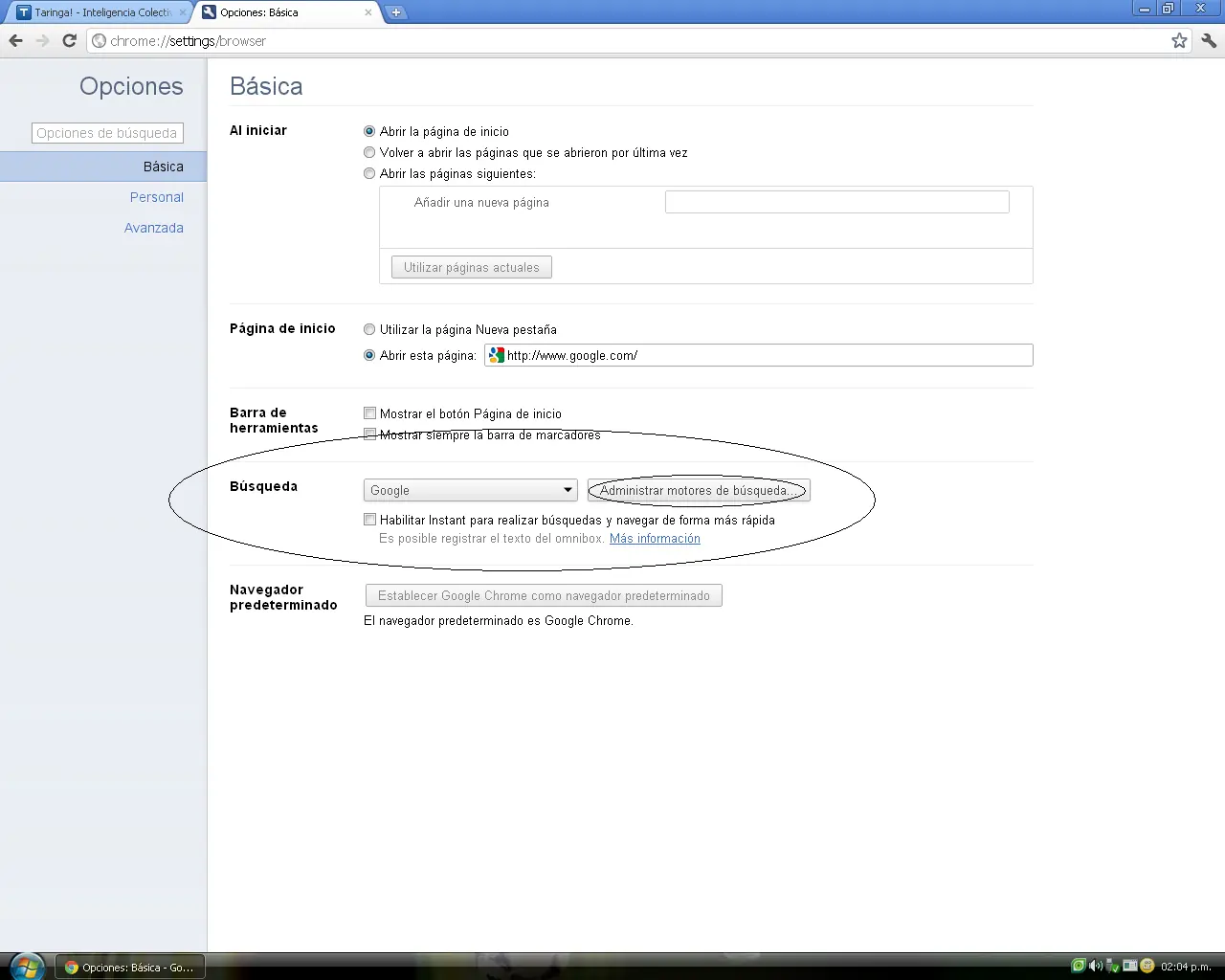This screenshot has height=980, width=1225.
Task: Select Abrir las páginas siguientes
Action: tap(369, 173)
